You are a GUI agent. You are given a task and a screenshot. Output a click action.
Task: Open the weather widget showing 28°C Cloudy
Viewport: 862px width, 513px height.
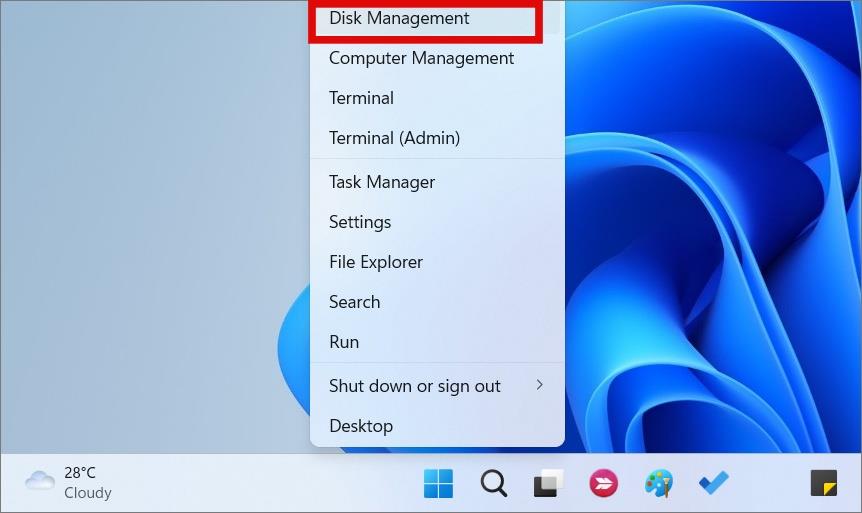[x=68, y=483]
